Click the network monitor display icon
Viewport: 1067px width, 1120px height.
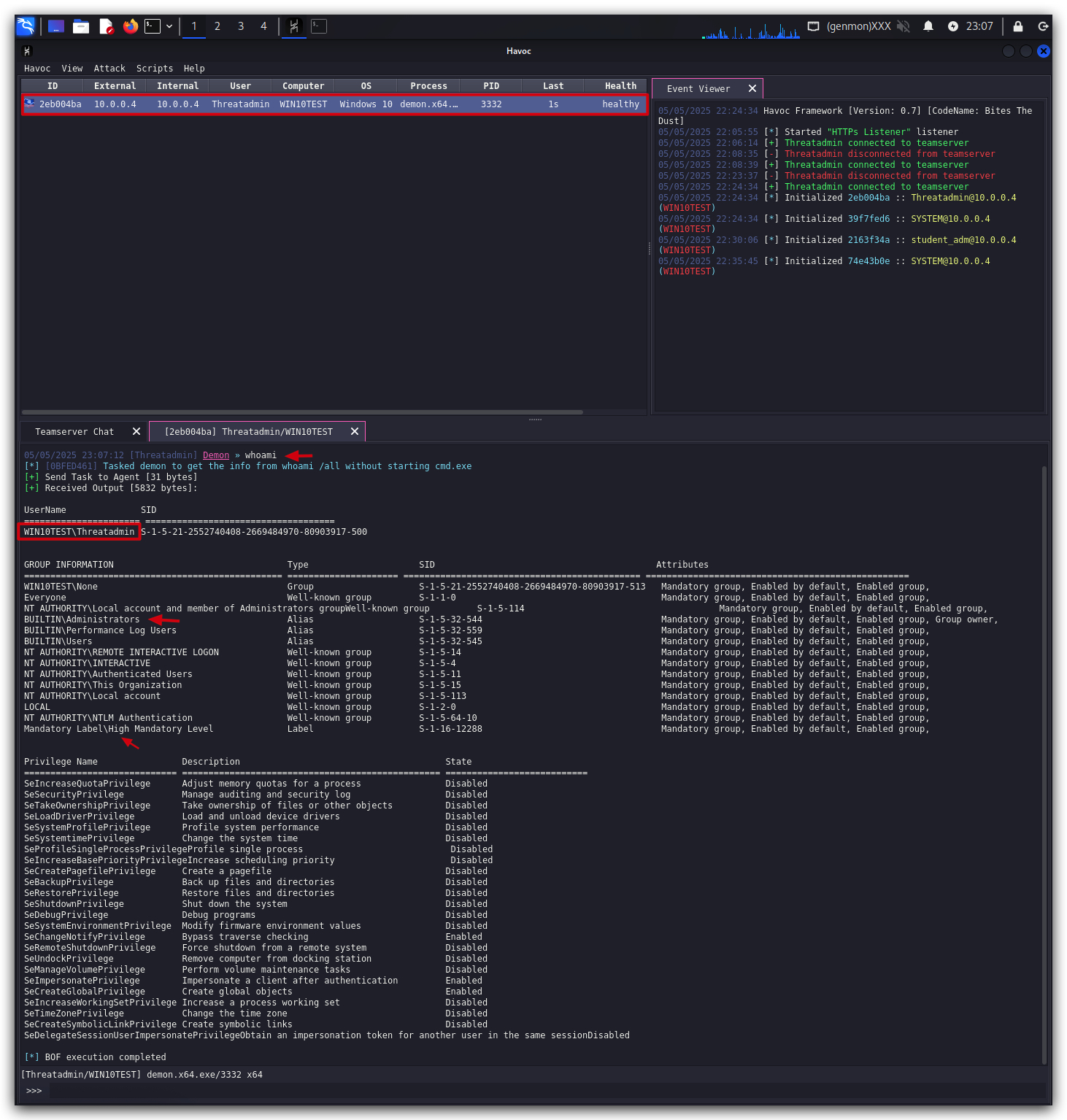point(813,26)
